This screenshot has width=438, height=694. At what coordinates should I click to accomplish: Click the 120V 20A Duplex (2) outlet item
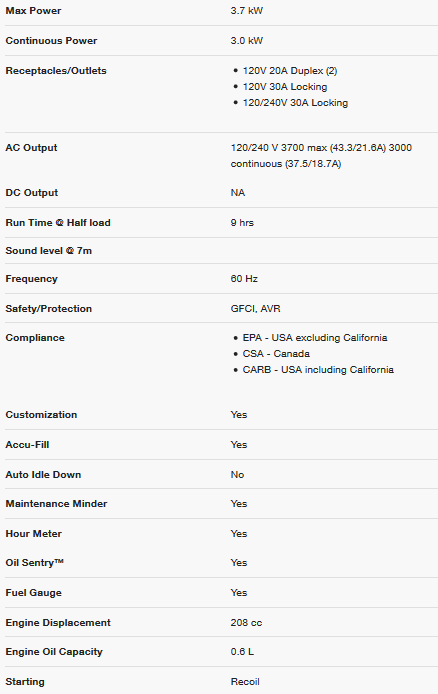point(290,71)
